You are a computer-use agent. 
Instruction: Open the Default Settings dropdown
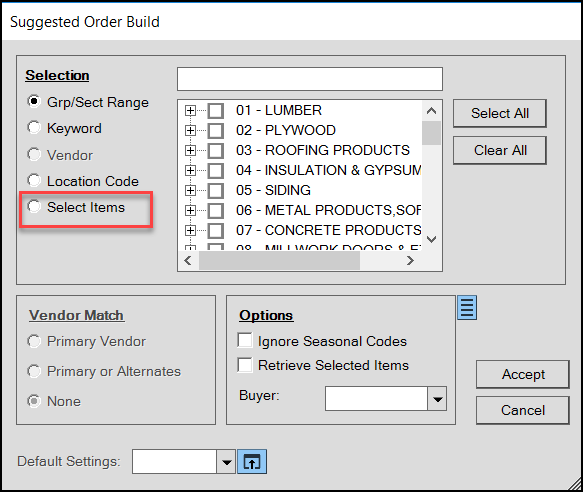[226, 462]
